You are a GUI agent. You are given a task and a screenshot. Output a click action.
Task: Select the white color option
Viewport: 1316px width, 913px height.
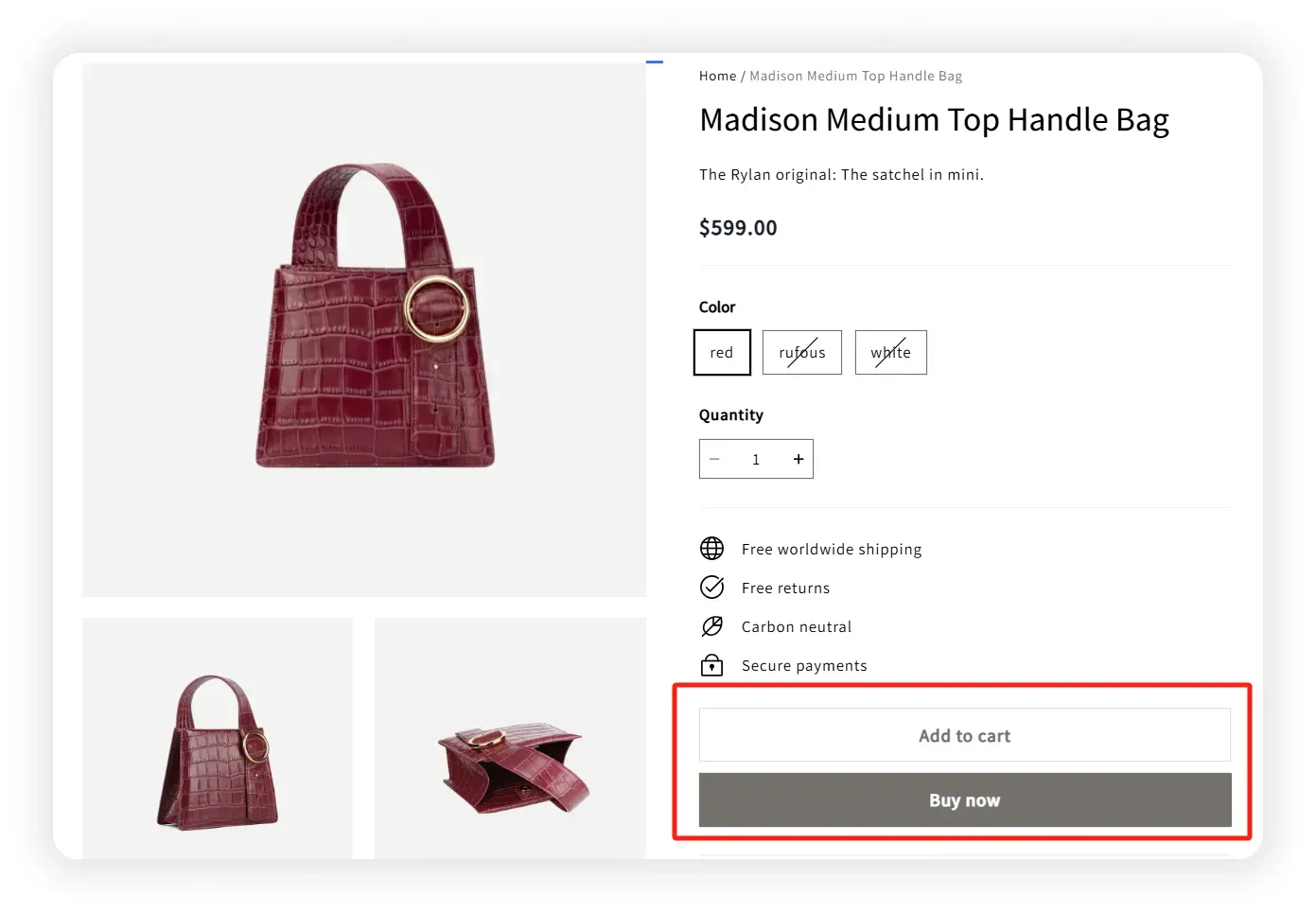click(x=890, y=352)
